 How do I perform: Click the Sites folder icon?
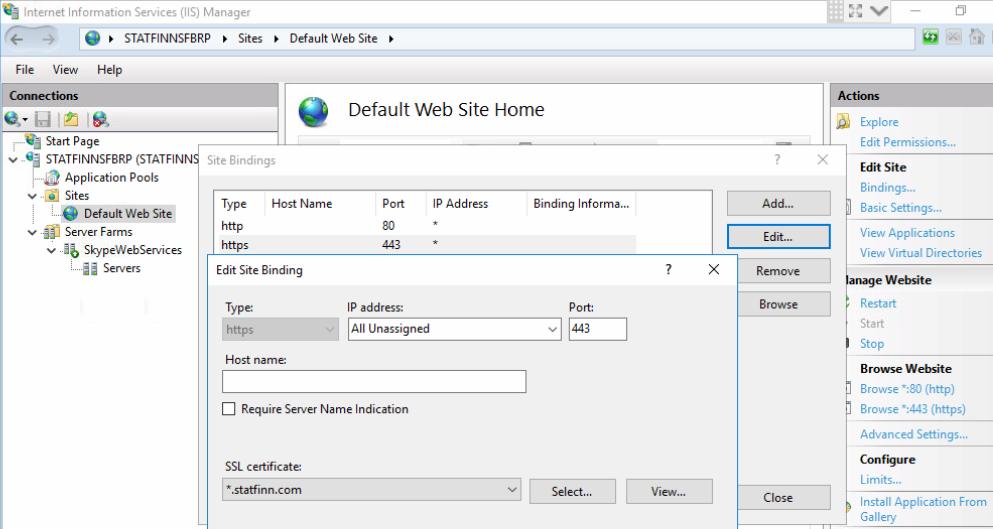coord(53,195)
